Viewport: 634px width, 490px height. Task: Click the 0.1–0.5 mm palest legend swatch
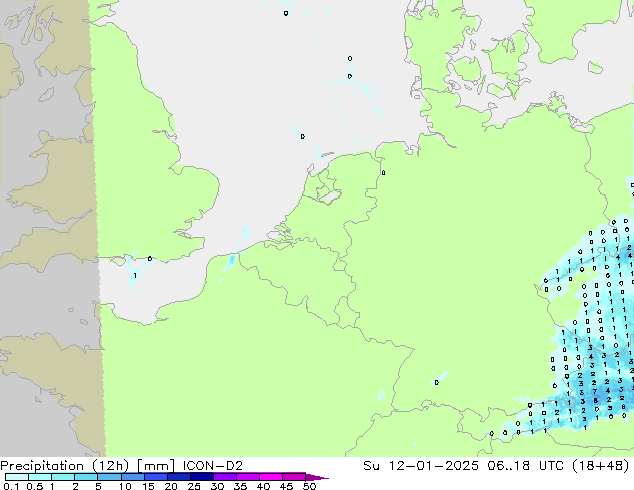(17, 477)
